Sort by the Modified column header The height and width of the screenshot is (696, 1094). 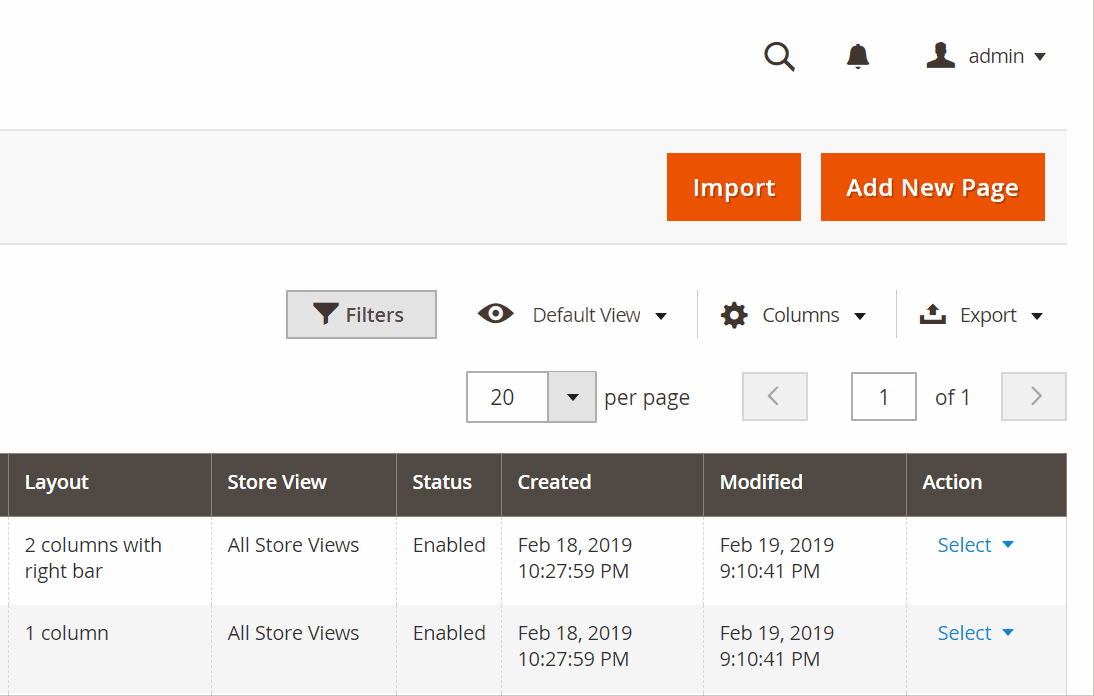tap(805, 485)
